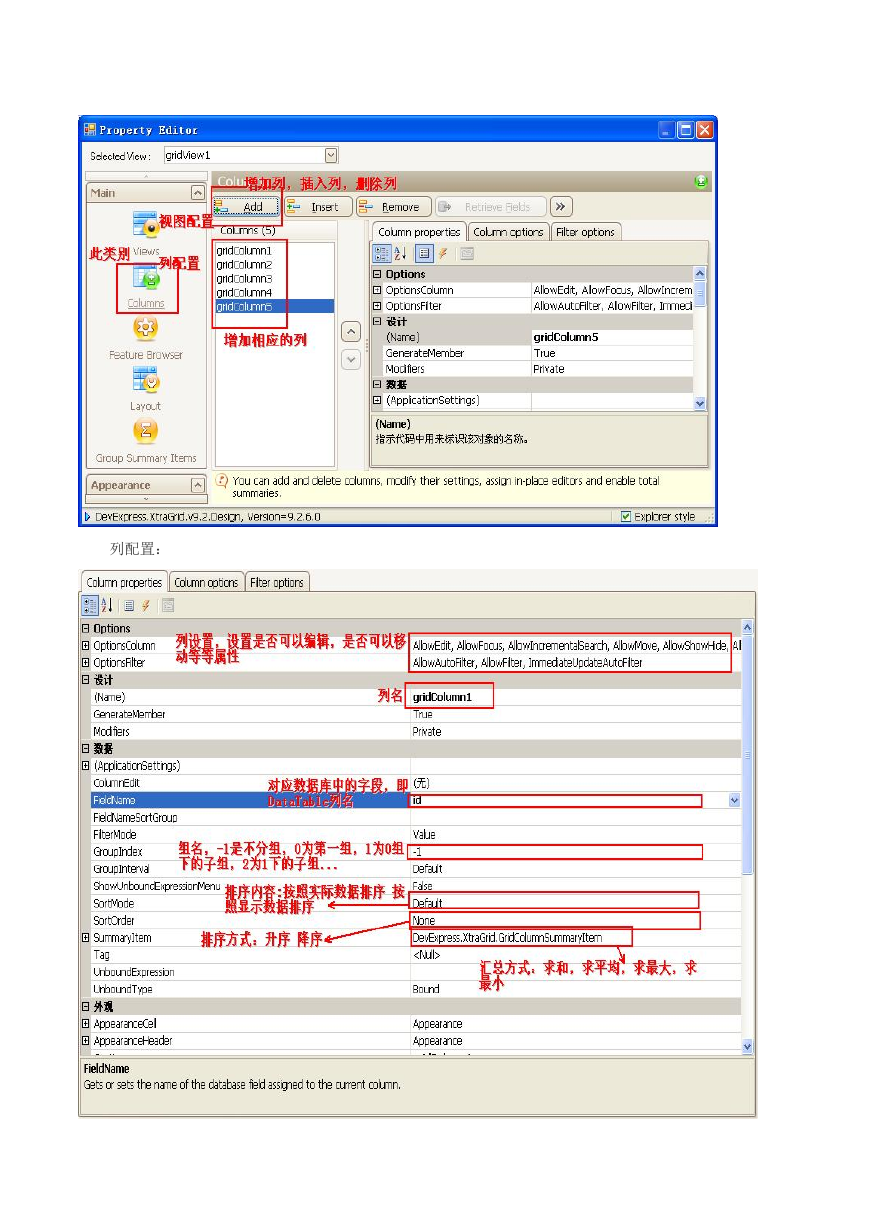This screenshot has width=869, height=1228.
Task: Collapse the Options category in lower grid
Action: tap(86, 629)
